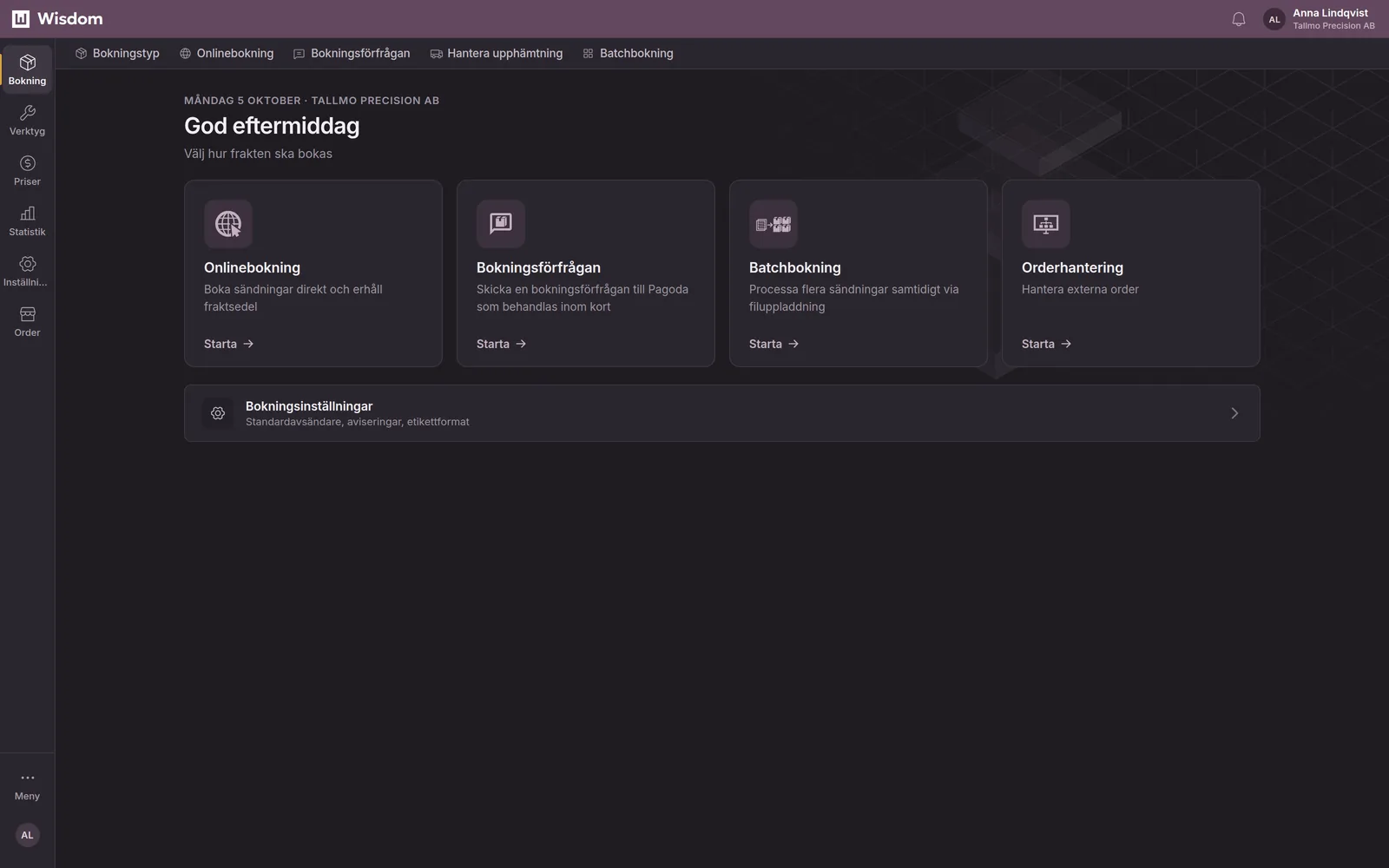The image size is (1389, 868).
Task: Click the Bokningsinställningar row title
Action: tap(309, 406)
